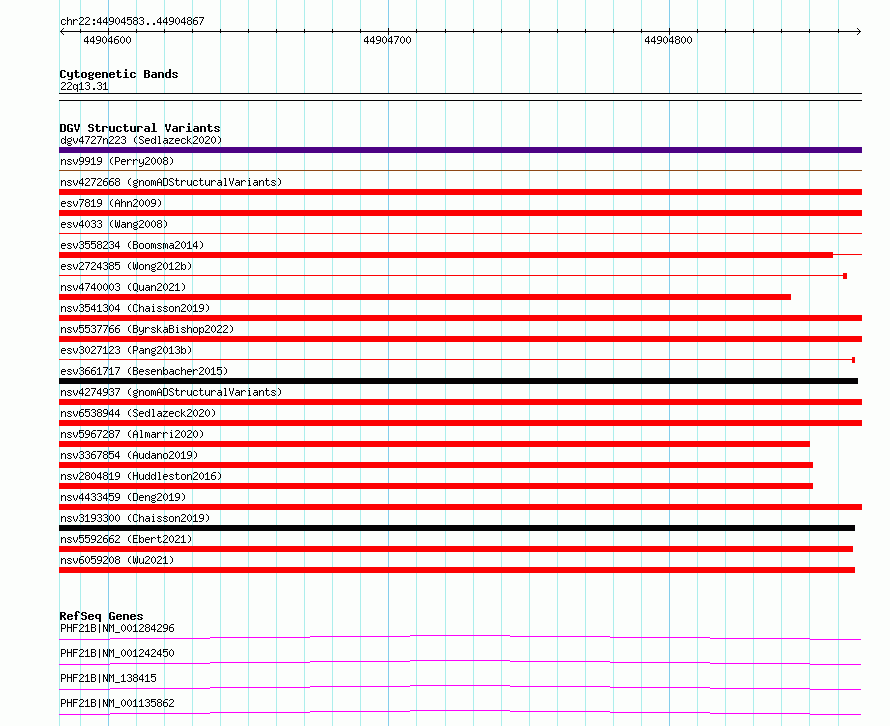890x726 pixels.
Task: Select the red esv3558234 Boomsma2014 bar
Action: pyautogui.click(x=446, y=255)
